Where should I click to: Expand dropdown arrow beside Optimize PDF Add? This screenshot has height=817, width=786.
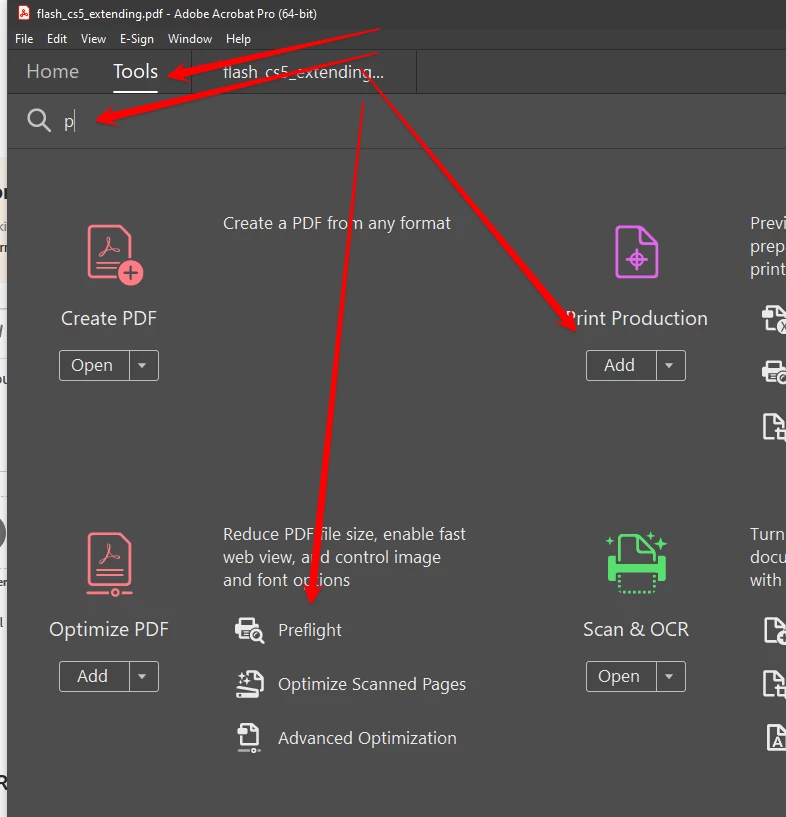coord(143,676)
